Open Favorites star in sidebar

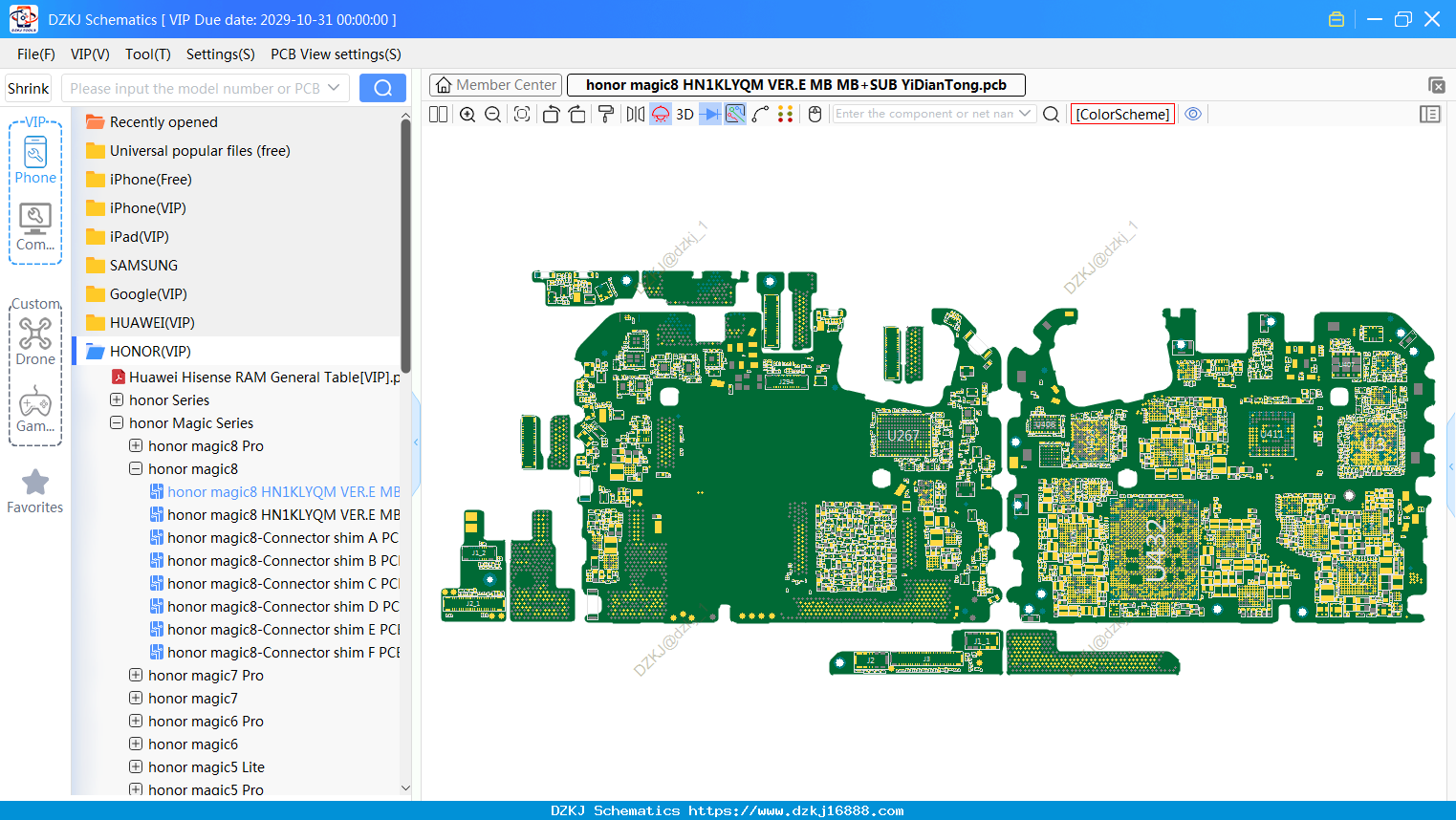pyautogui.click(x=35, y=491)
